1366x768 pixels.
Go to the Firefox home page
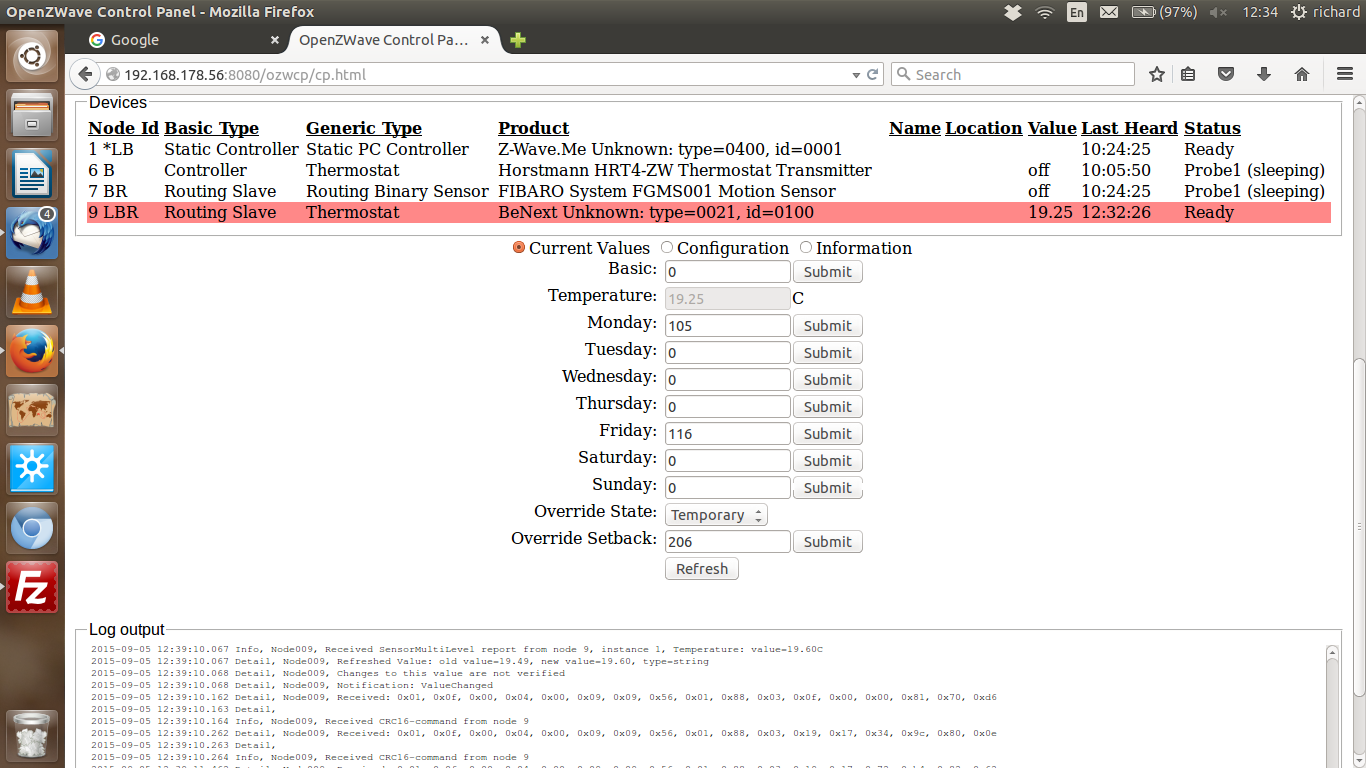[x=1302, y=74]
